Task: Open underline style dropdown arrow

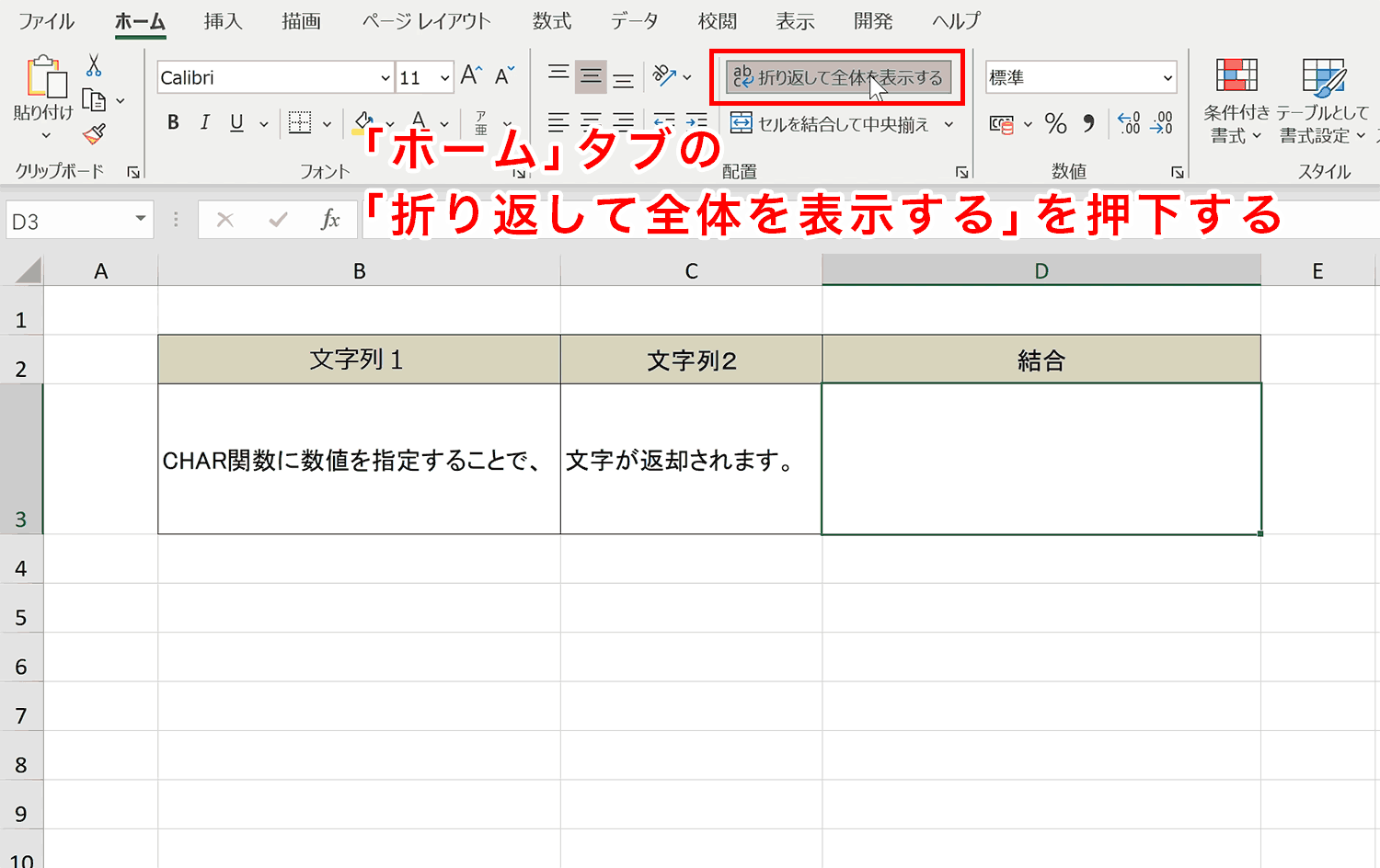Action: (x=264, y=123)
